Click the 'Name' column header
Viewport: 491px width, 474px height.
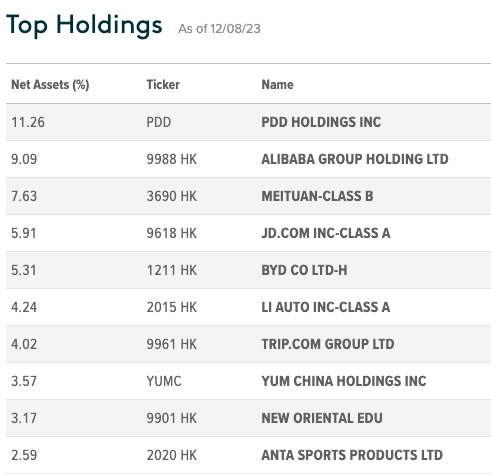pos(277,85)
